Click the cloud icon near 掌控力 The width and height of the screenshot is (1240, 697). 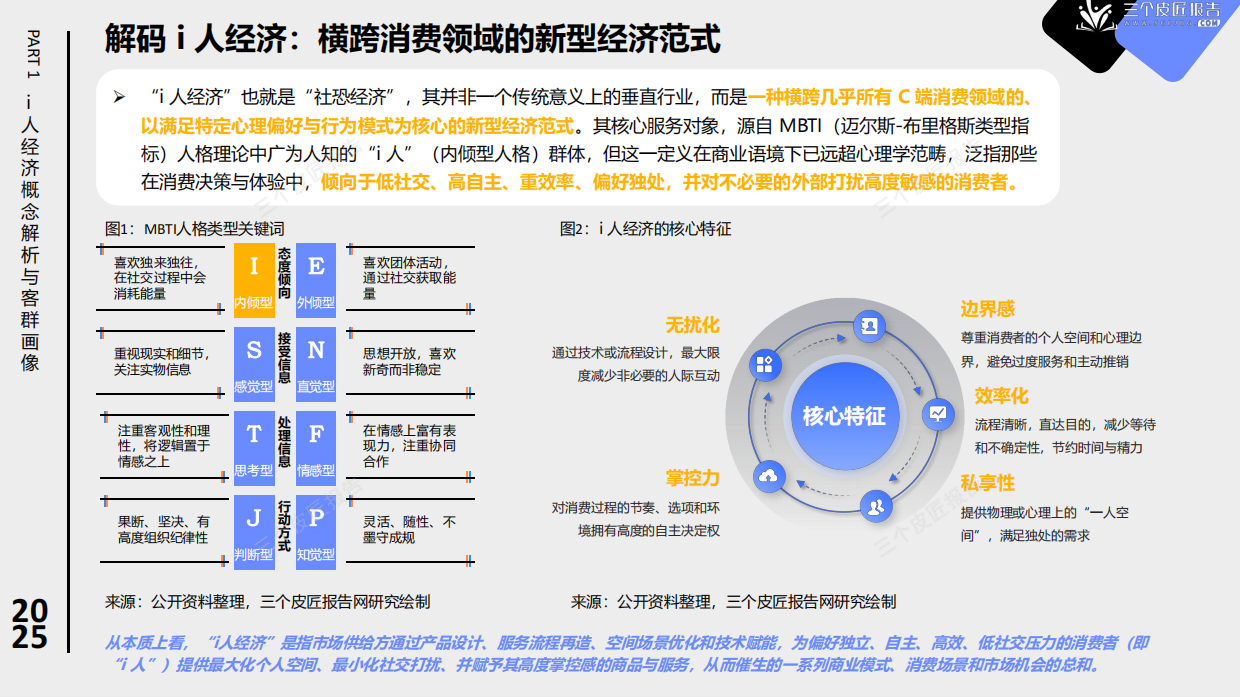(767, 477)
